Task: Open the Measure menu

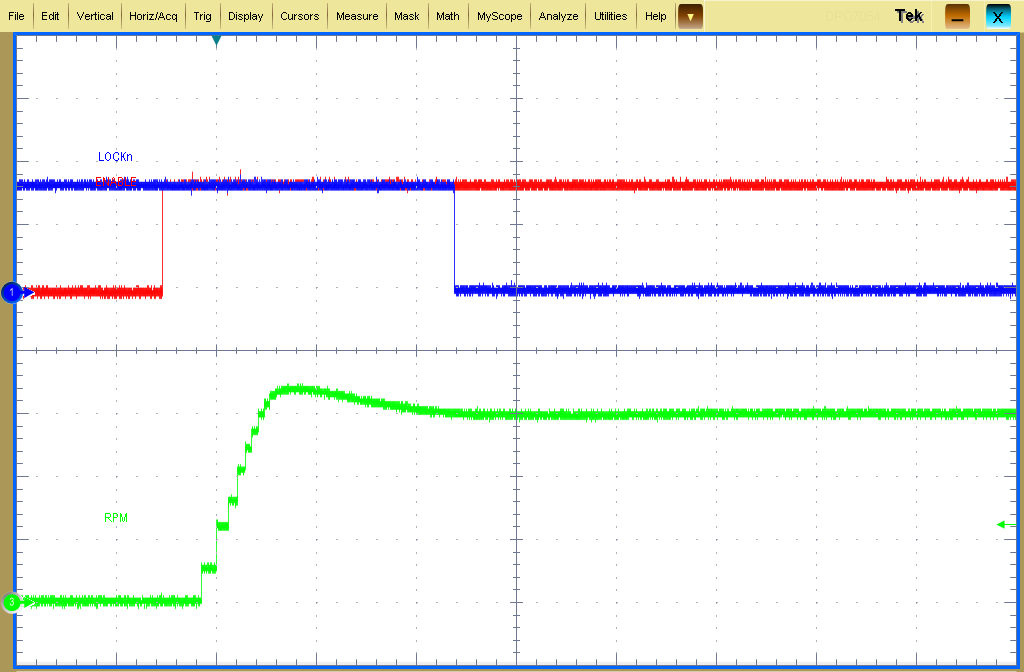Action: pyautogui.click(x=356, y=15)
